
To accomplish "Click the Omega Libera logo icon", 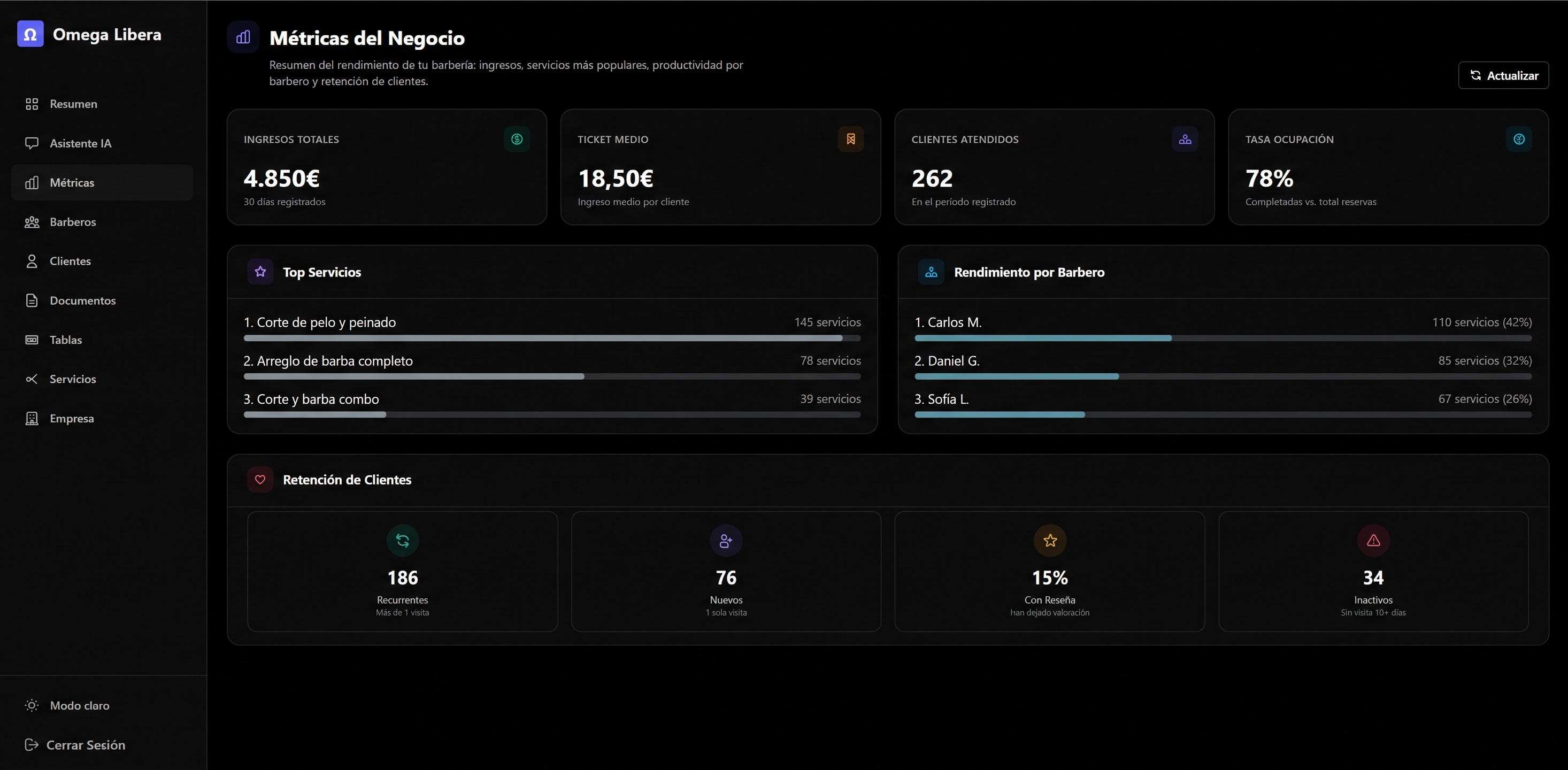I will 30,34.
